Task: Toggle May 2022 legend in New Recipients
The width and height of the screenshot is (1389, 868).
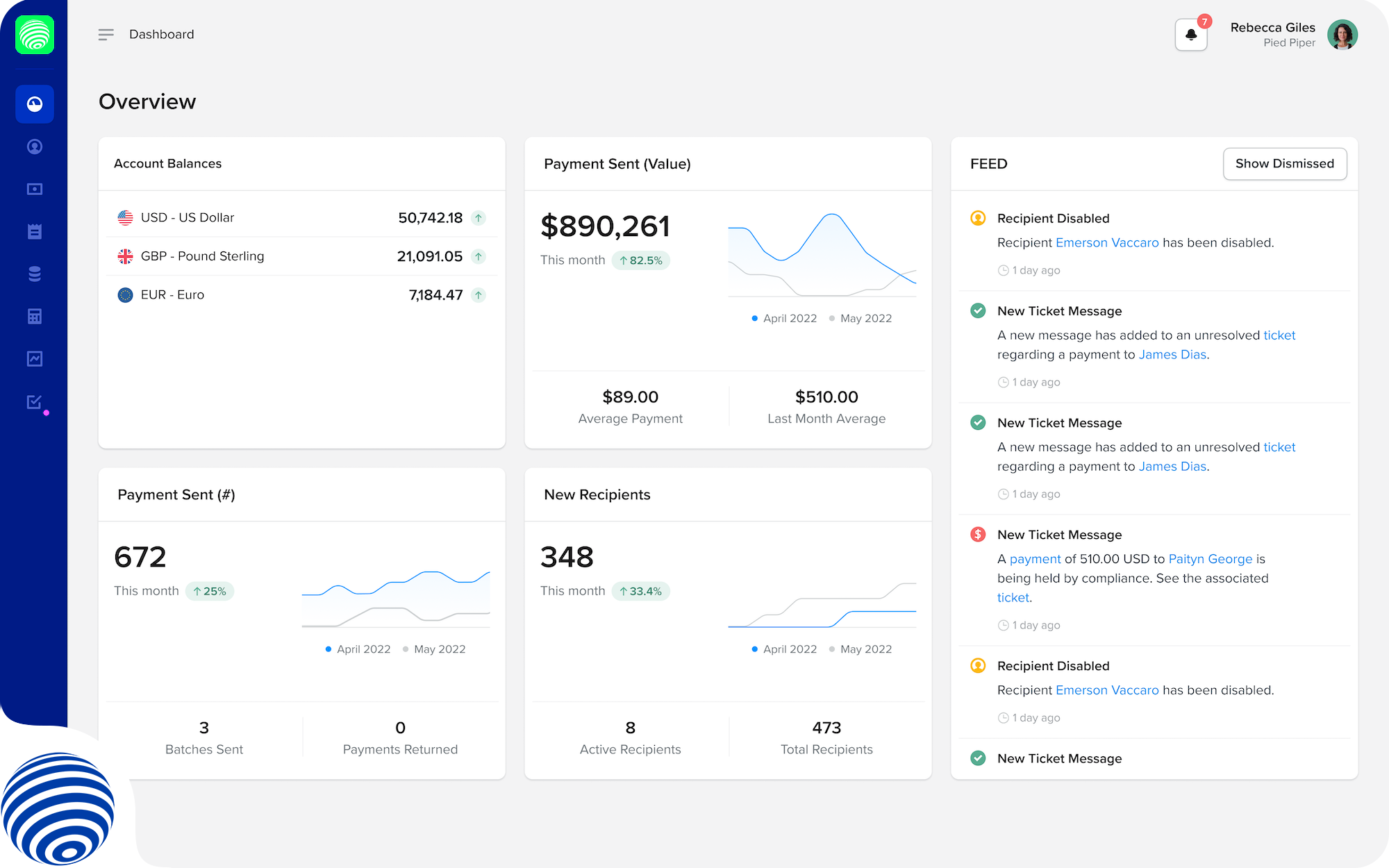Action: point(865,649)
